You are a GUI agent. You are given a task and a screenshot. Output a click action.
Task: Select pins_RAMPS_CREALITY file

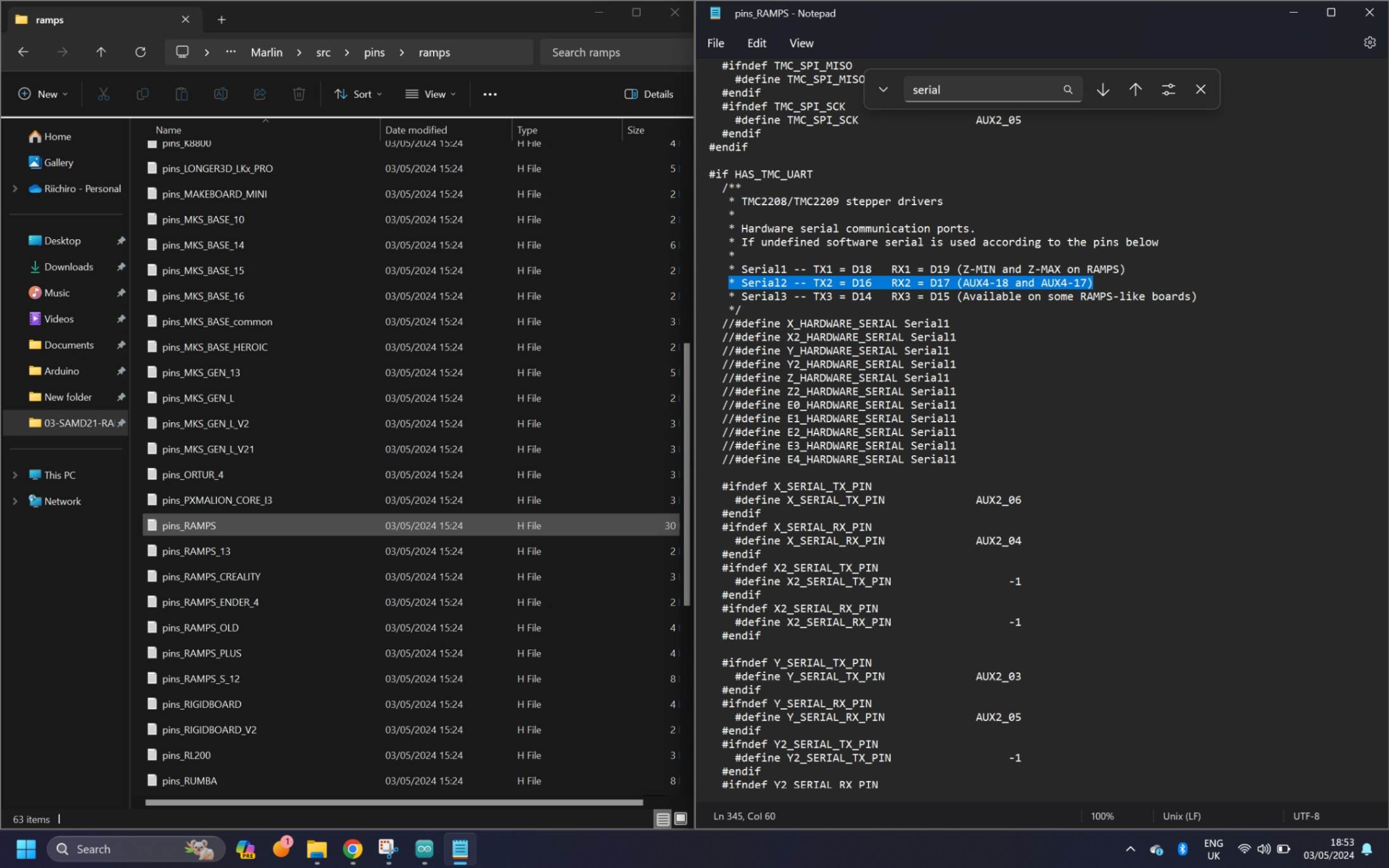tap(411, 576)
